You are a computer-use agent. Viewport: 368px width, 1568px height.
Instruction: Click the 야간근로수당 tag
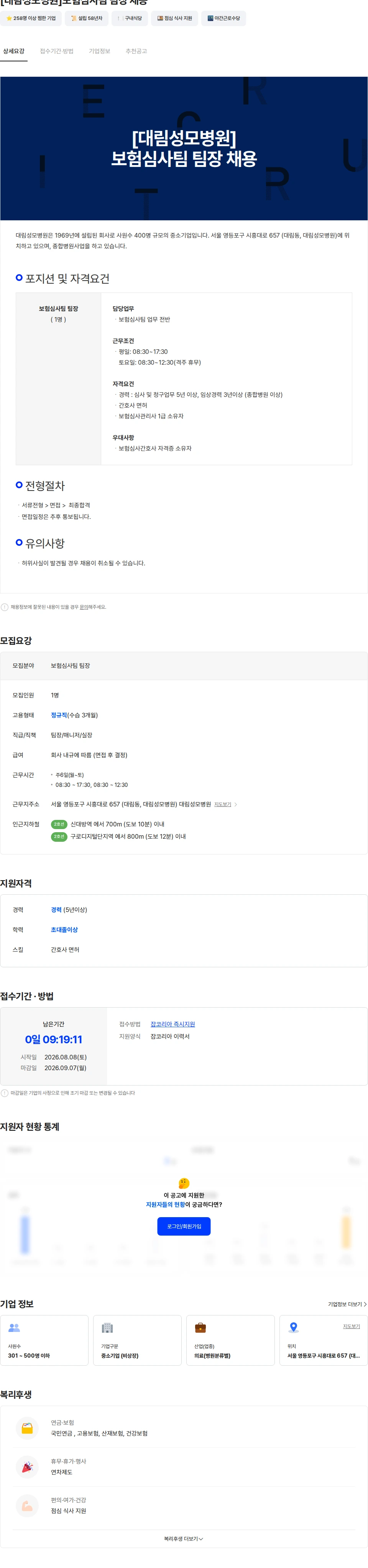pos(224,18)
